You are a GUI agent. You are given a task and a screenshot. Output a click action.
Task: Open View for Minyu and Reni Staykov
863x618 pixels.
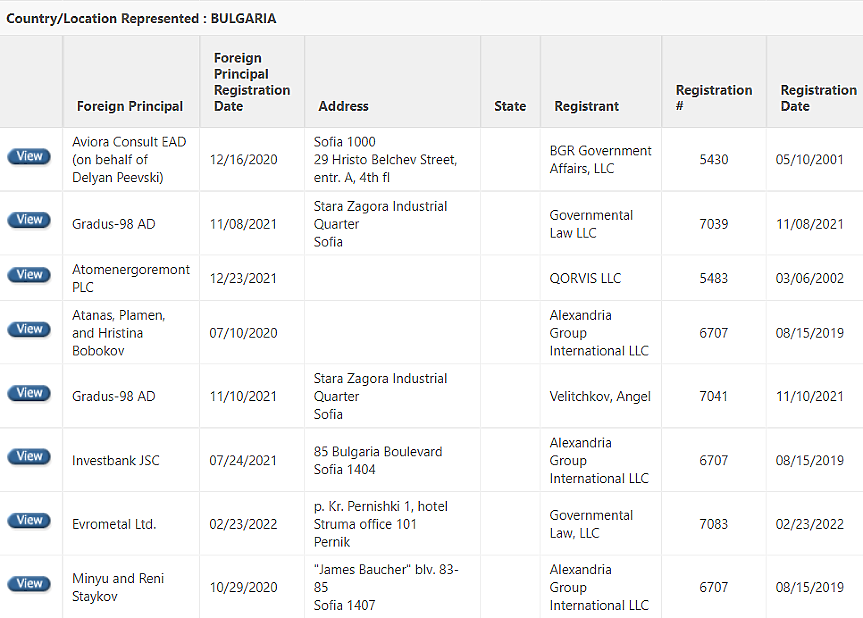point(30,584)
